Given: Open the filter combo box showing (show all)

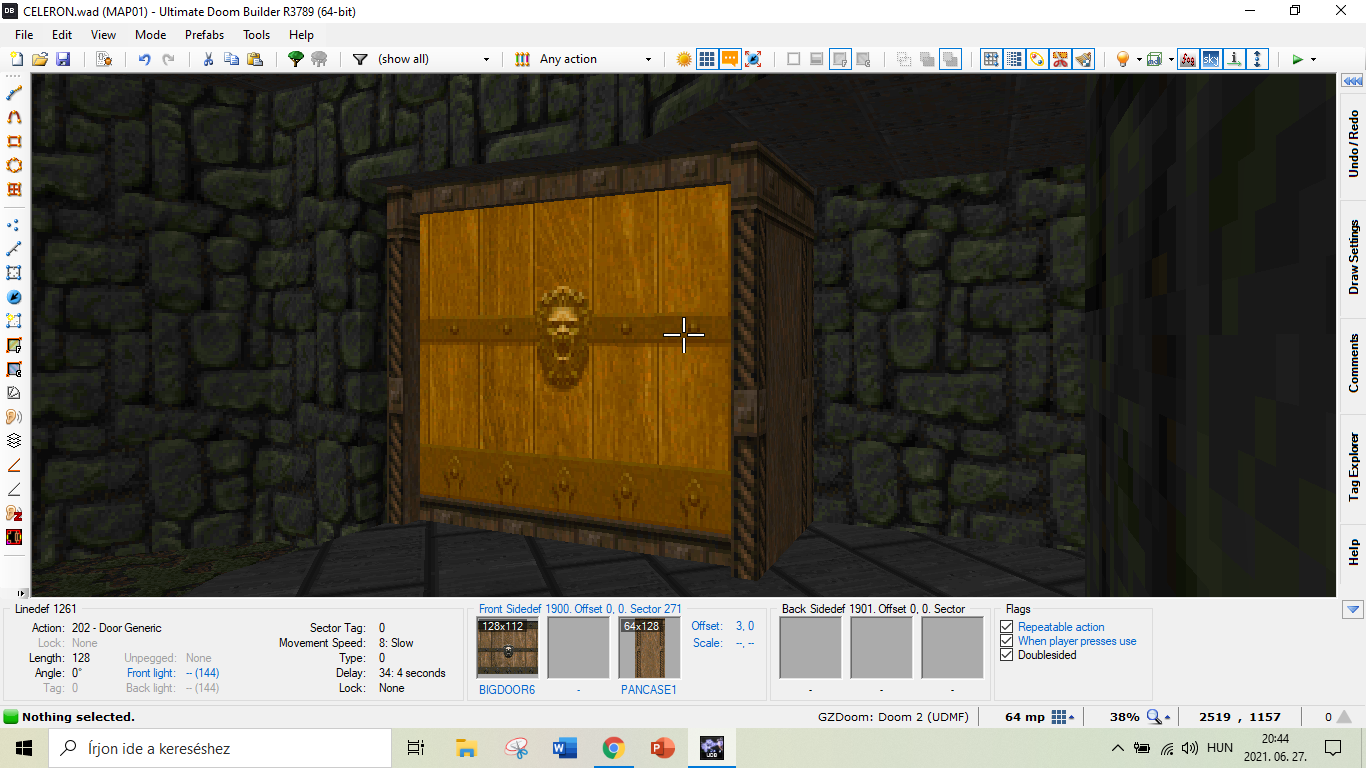Looking at the screenshot, I should point(434,59).
